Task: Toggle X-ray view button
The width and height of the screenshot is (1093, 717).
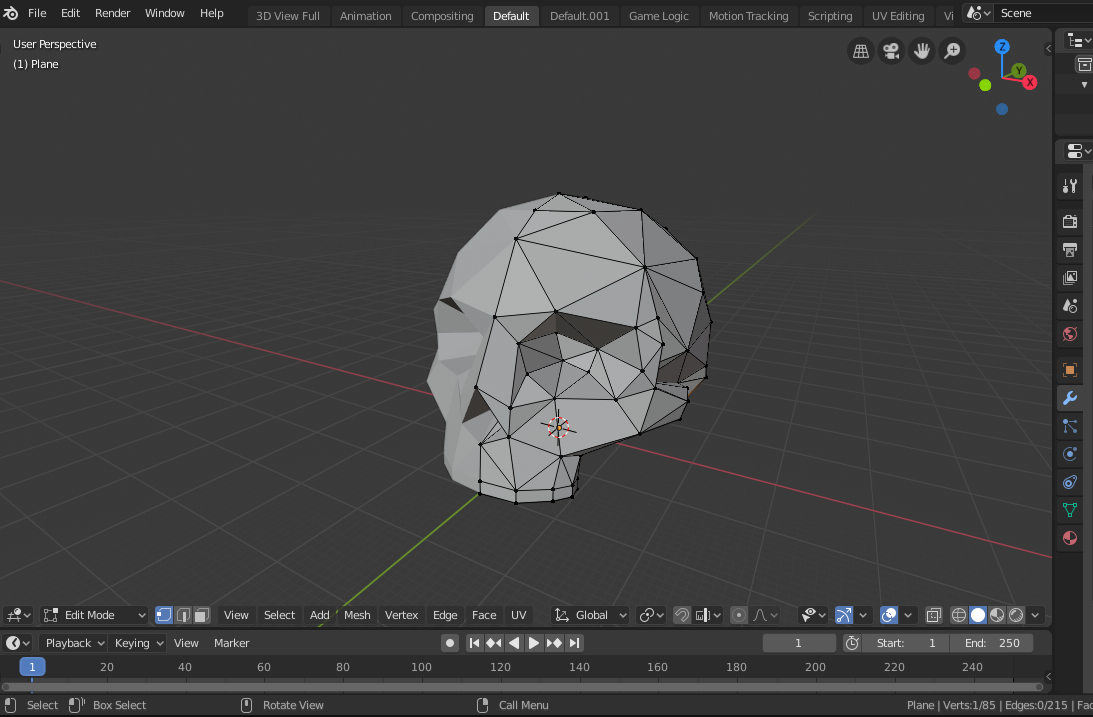Action: pos(933,615)
